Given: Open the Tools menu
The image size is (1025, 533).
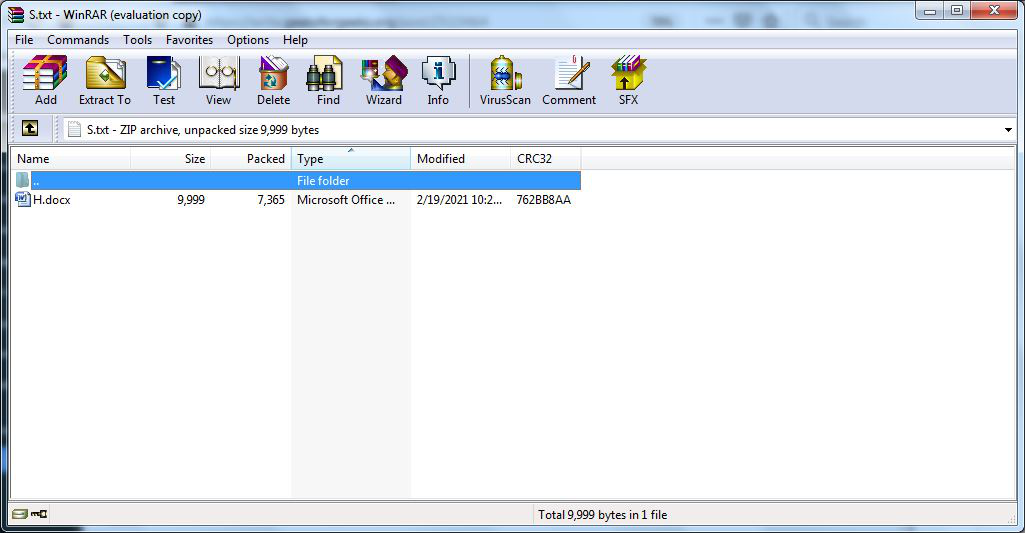Looking at the screenshot, I should pos(137,40).
